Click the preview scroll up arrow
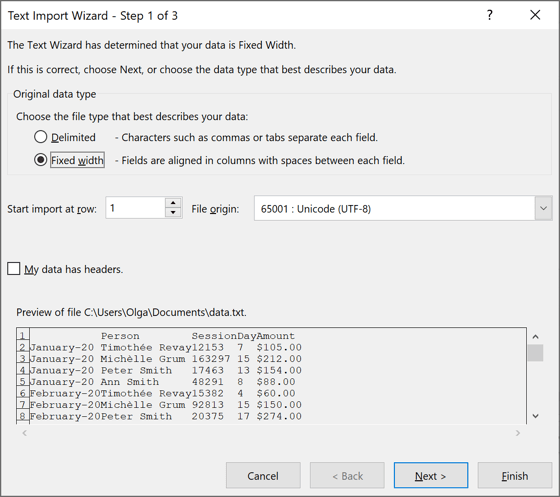Viewport: 560px width, 497px height. point(535,337)
